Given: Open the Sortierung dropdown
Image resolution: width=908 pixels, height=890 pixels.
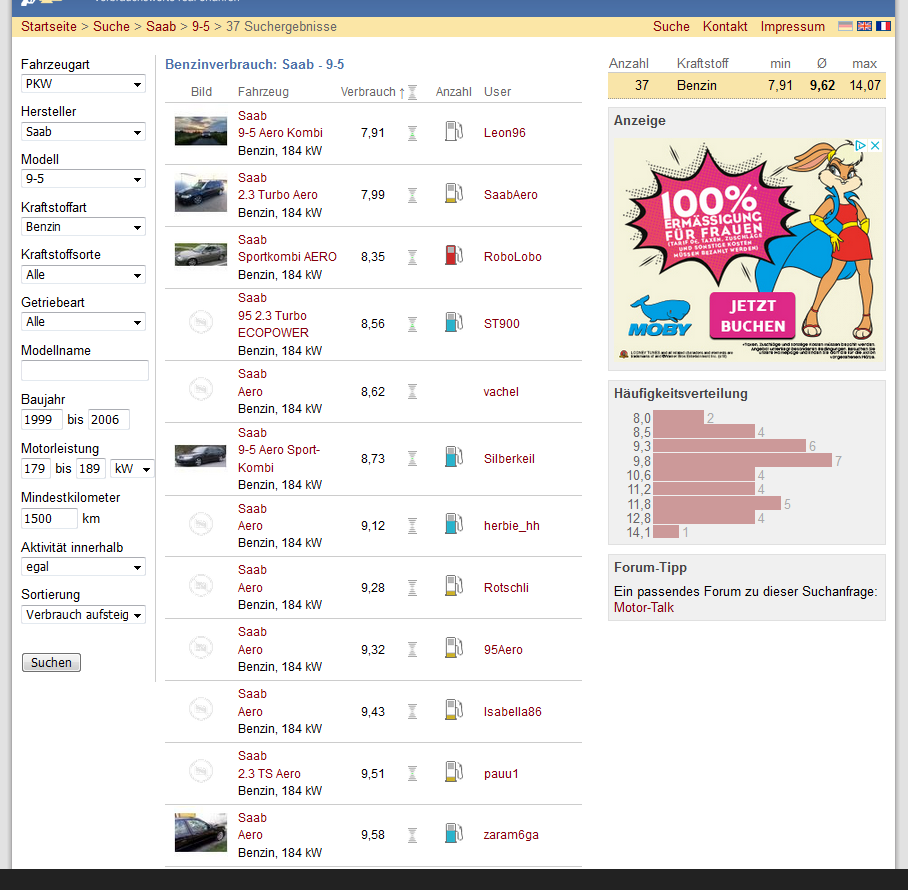Looking at the screenshot, I should coord(83,615).
